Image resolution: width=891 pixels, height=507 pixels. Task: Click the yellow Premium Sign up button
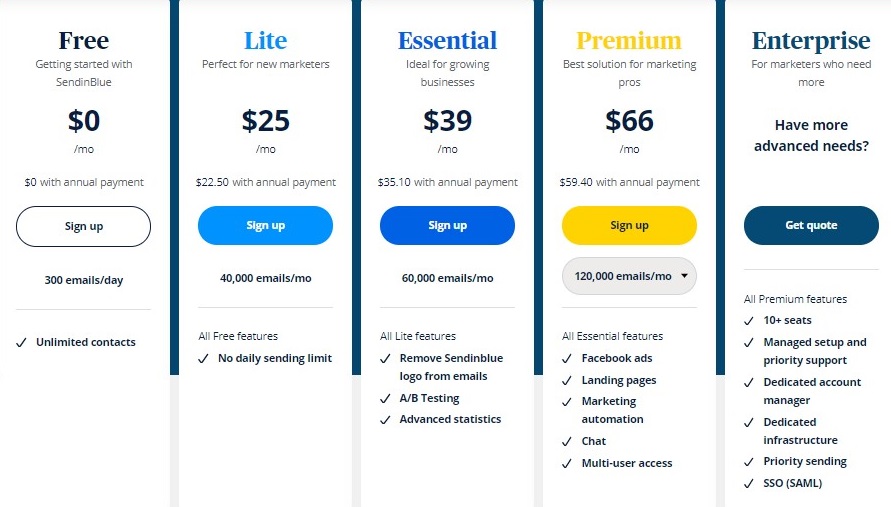click(629, 226)
